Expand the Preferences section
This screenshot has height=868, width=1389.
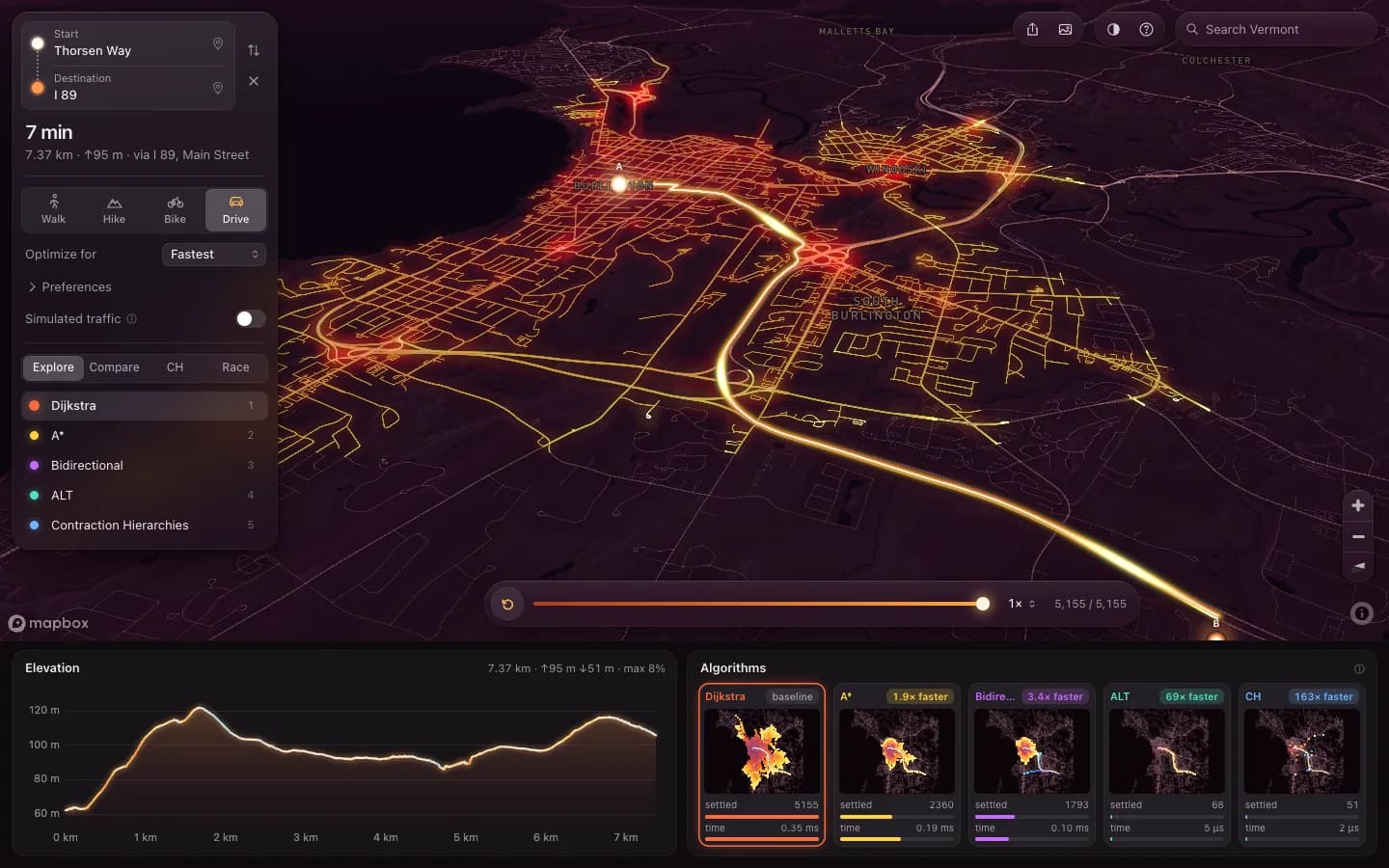69,287
